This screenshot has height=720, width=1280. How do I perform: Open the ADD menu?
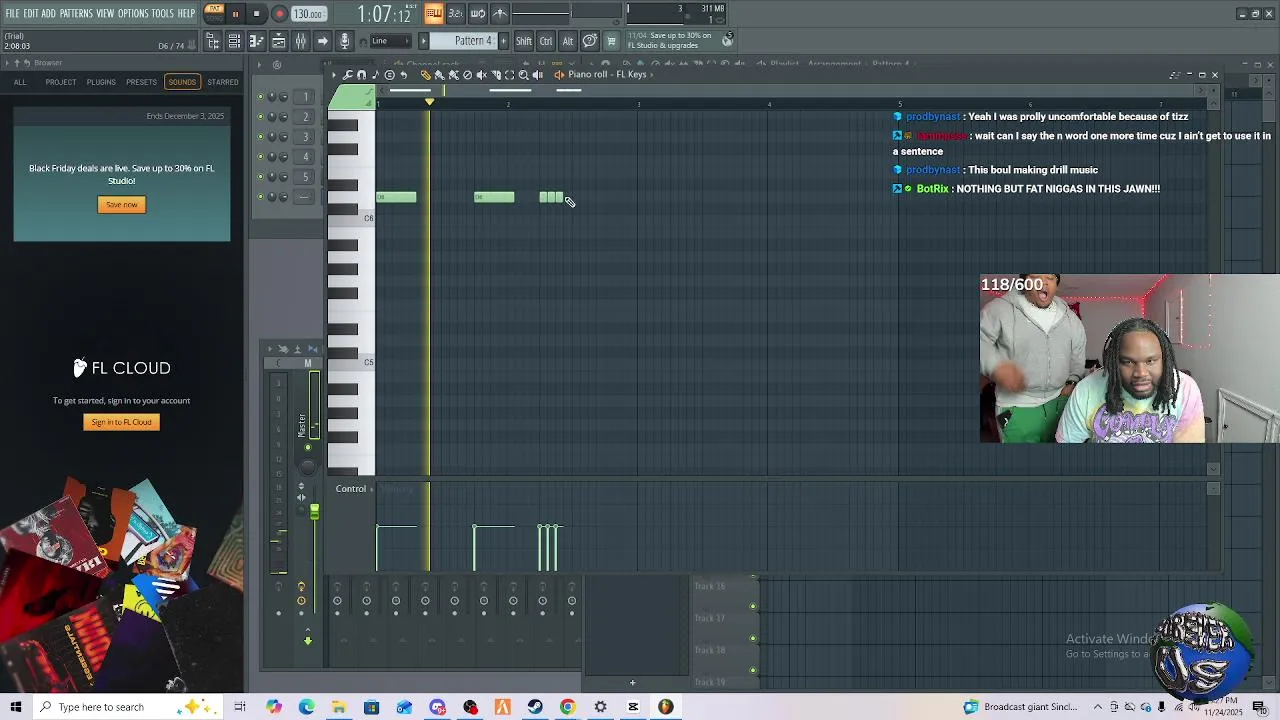click(49, 13)
